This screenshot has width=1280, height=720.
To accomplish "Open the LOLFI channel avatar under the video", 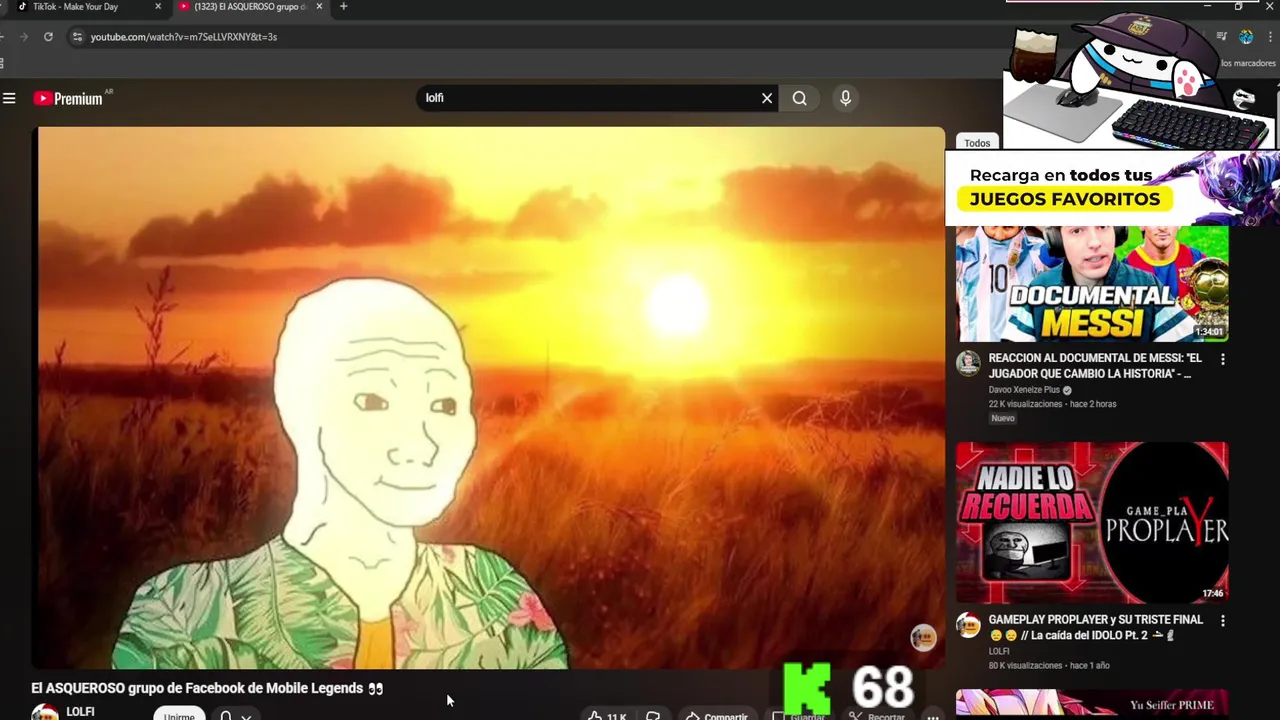I will coord(45,712).
